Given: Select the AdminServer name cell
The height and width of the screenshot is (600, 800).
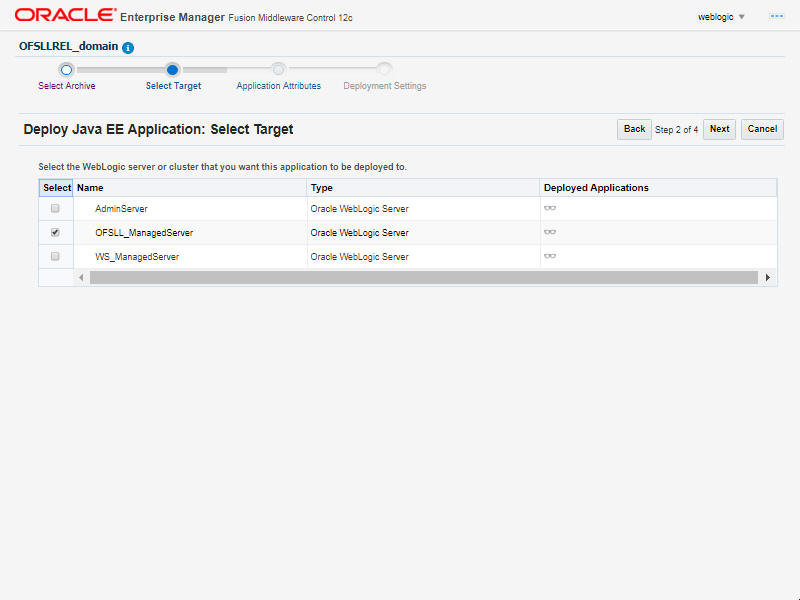Looking at the screenshot, I should coord(190,209).
